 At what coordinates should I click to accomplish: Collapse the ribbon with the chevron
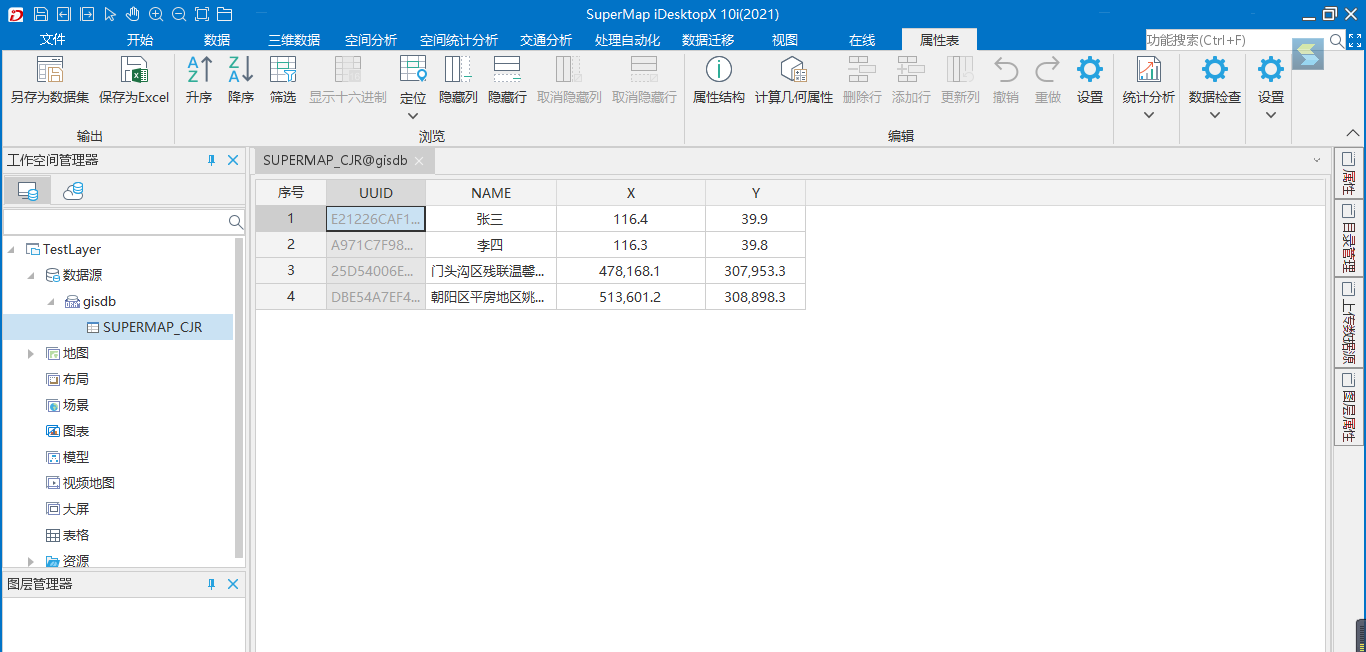[x=1353, y=133]
